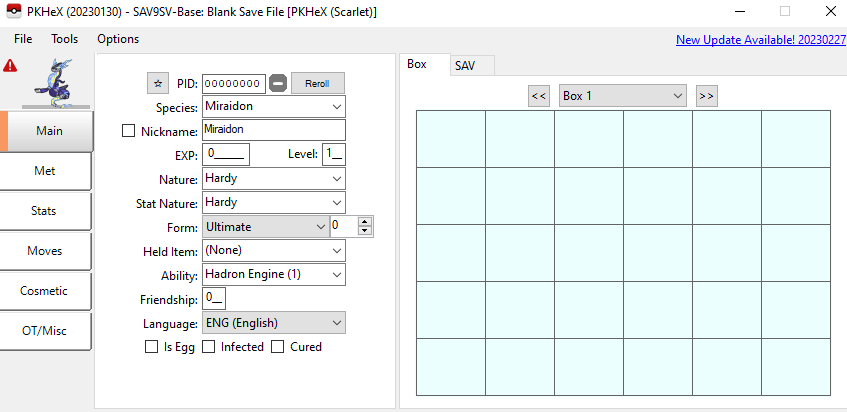Increase form argument with up arrow

pyautogui.click(x=366, y=221)
